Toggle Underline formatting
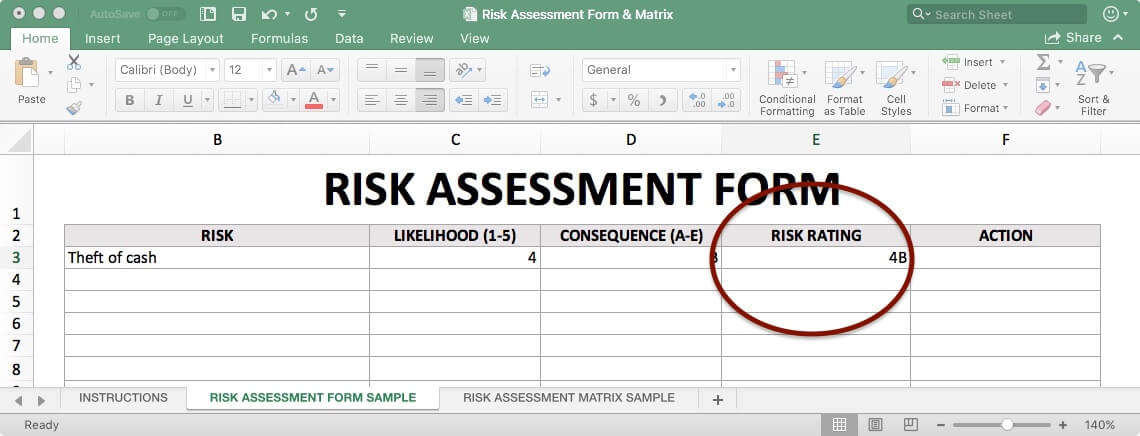 [188, 100]
